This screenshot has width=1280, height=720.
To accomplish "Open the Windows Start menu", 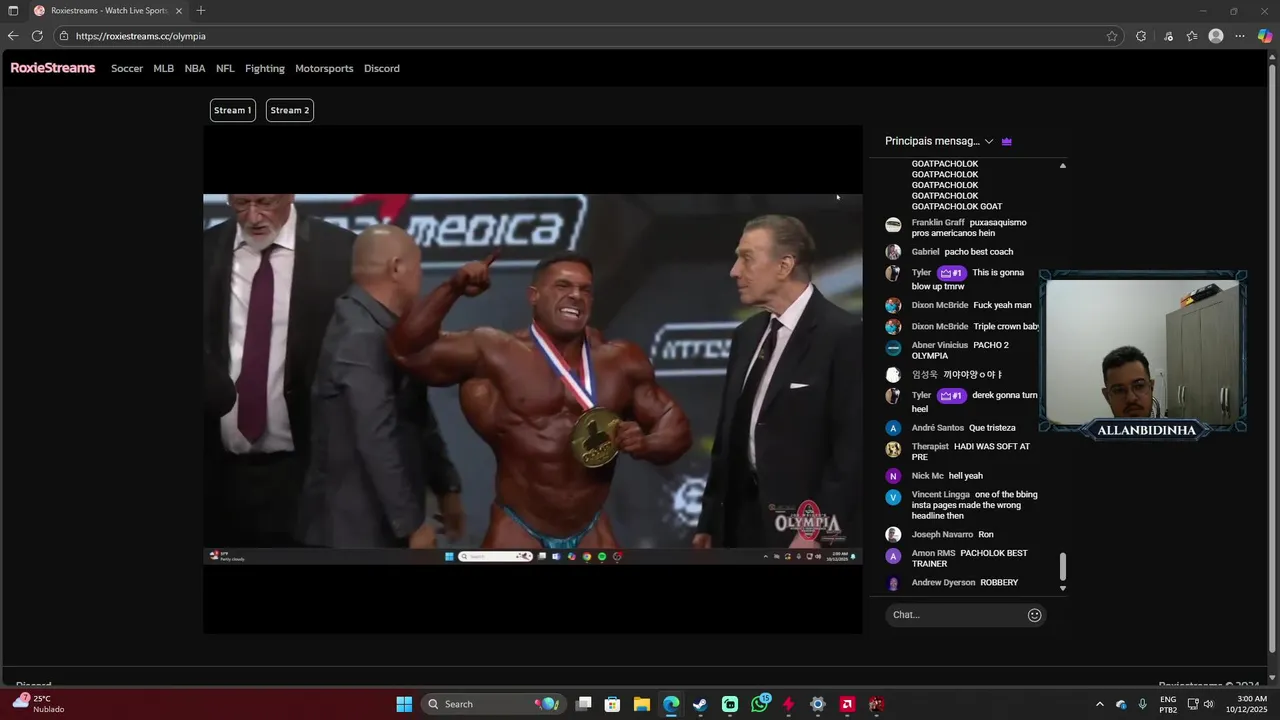I will point(404,704).
